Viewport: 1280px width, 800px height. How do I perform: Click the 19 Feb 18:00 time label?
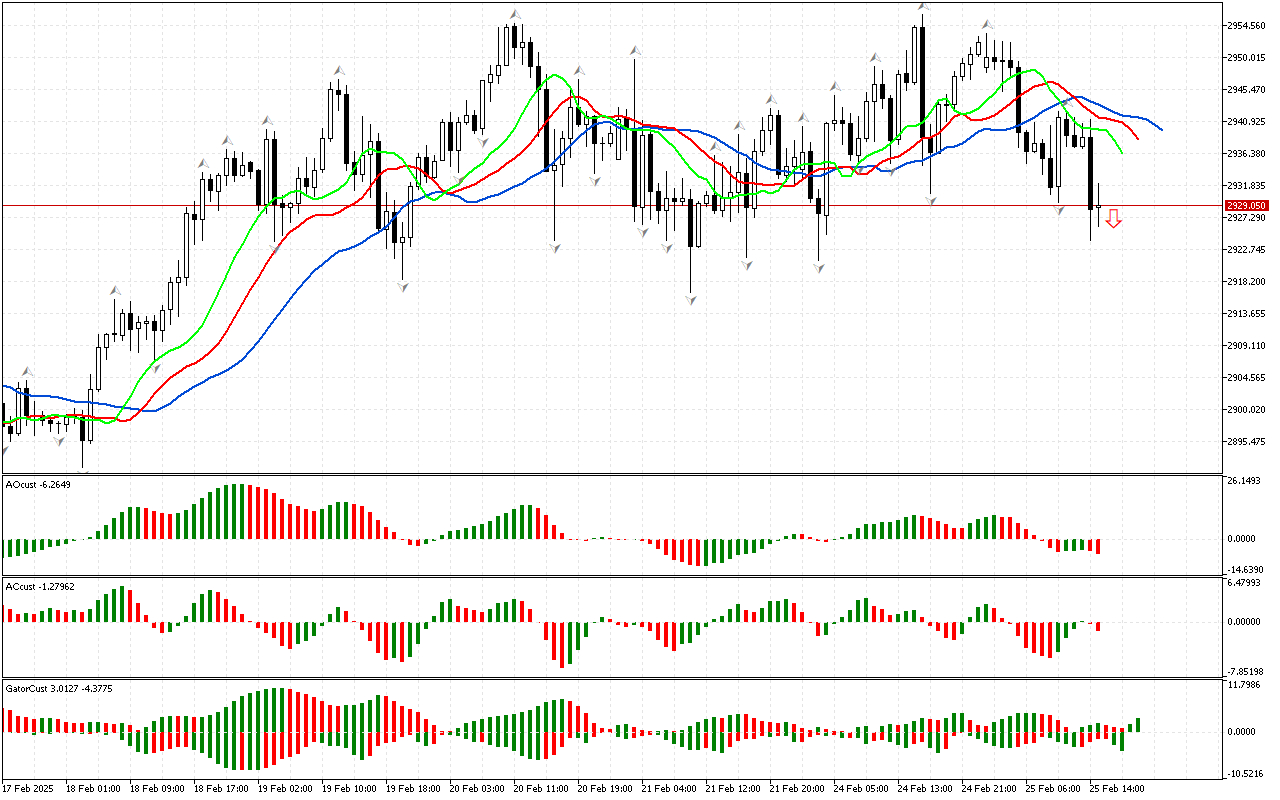tap(413, 789)
